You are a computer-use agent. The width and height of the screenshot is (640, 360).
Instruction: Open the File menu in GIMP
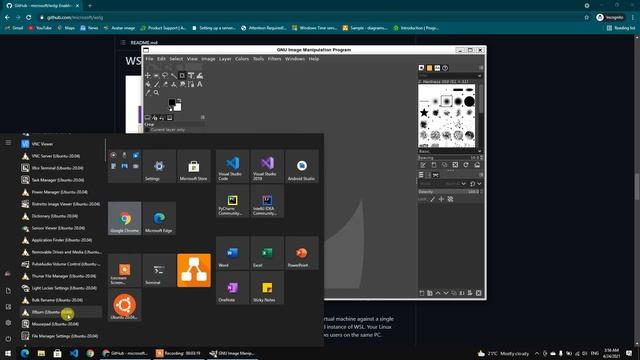[x=149, y=59]
